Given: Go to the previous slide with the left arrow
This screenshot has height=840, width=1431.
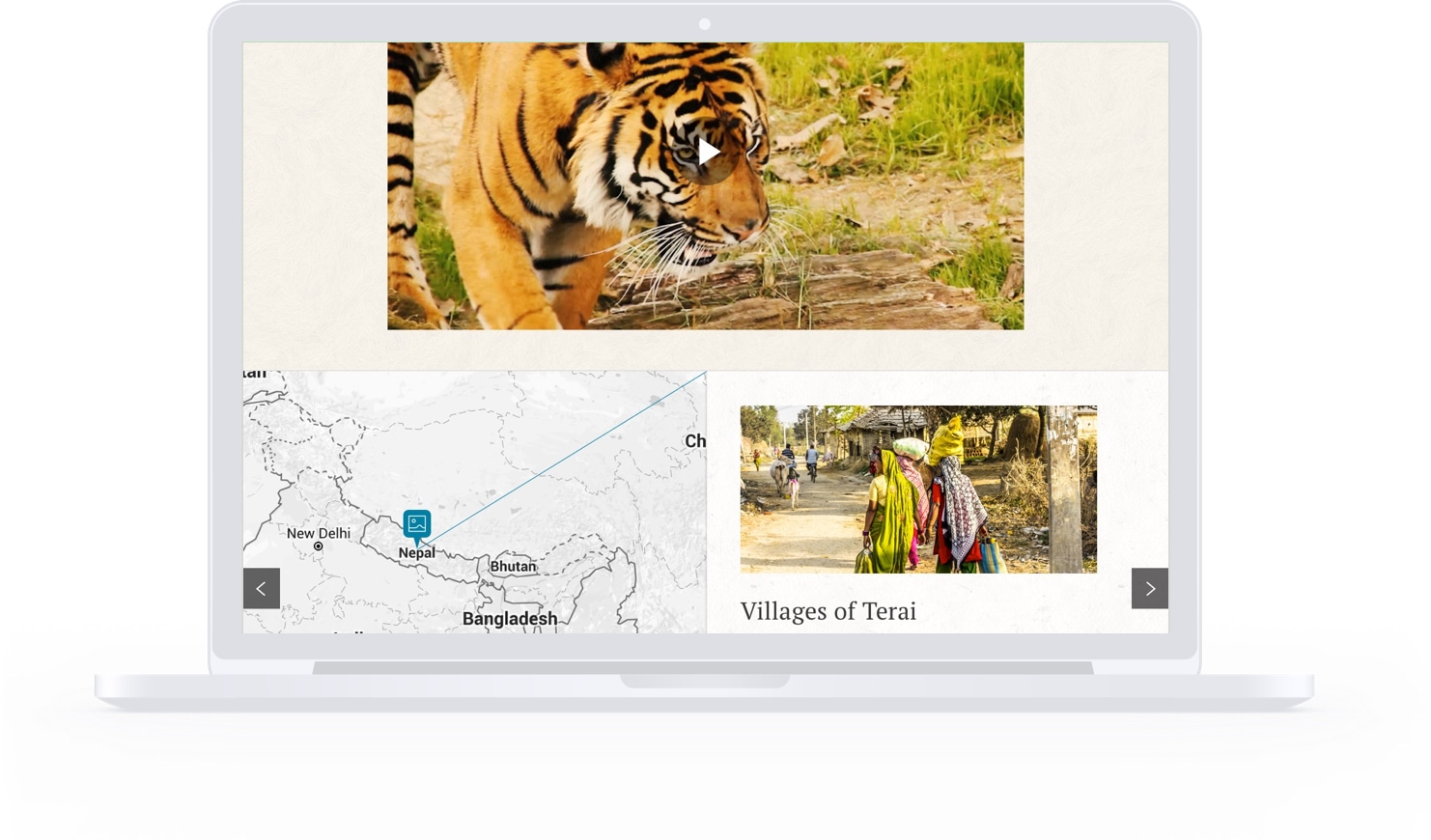Looking at the screenshot, I should pos(261,588).
